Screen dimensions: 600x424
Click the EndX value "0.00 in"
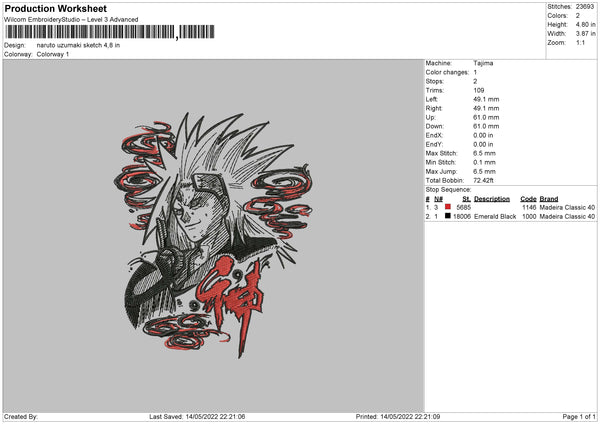tap(483, 135)
